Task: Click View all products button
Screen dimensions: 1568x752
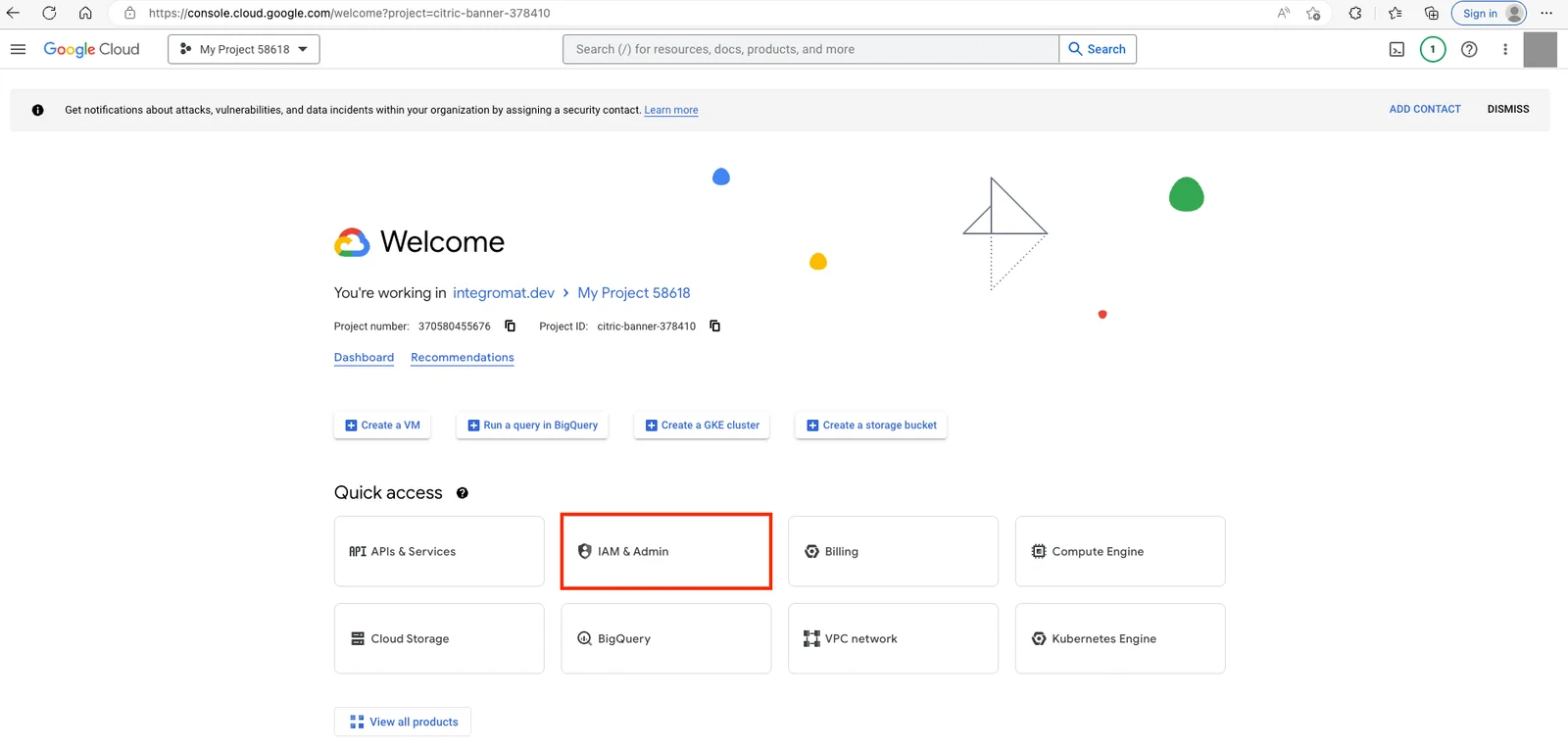Action: point(403,722)
